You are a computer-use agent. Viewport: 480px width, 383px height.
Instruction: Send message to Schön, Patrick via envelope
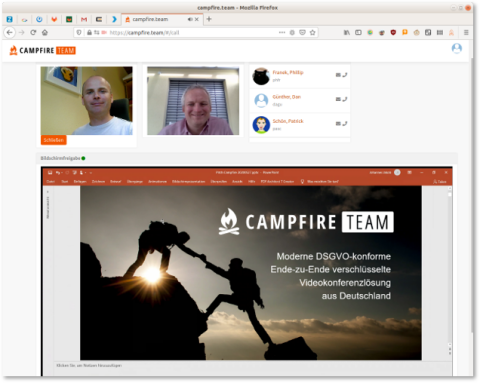click(x=338, y=124)
